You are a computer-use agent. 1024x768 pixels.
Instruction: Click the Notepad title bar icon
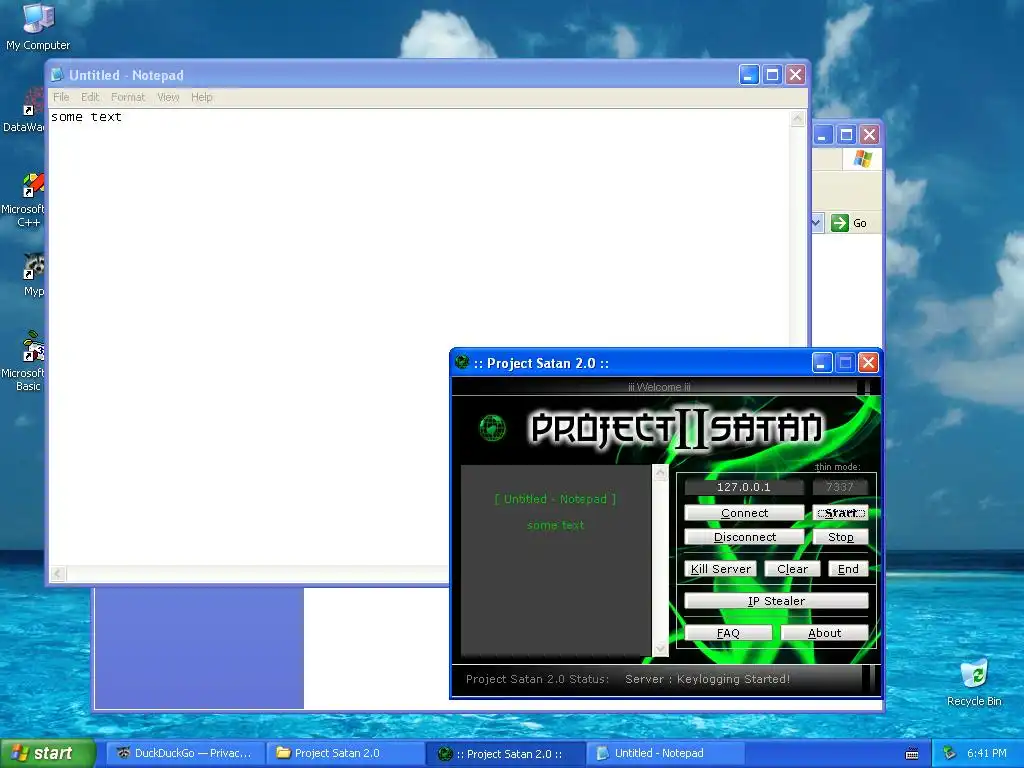tap(57, 75)
